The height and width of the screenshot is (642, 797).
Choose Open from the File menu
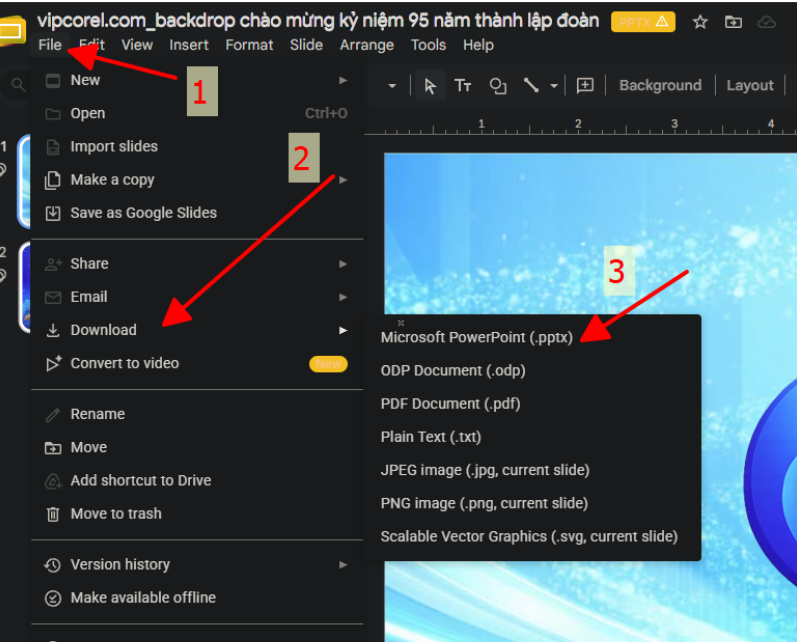(196, 113)
